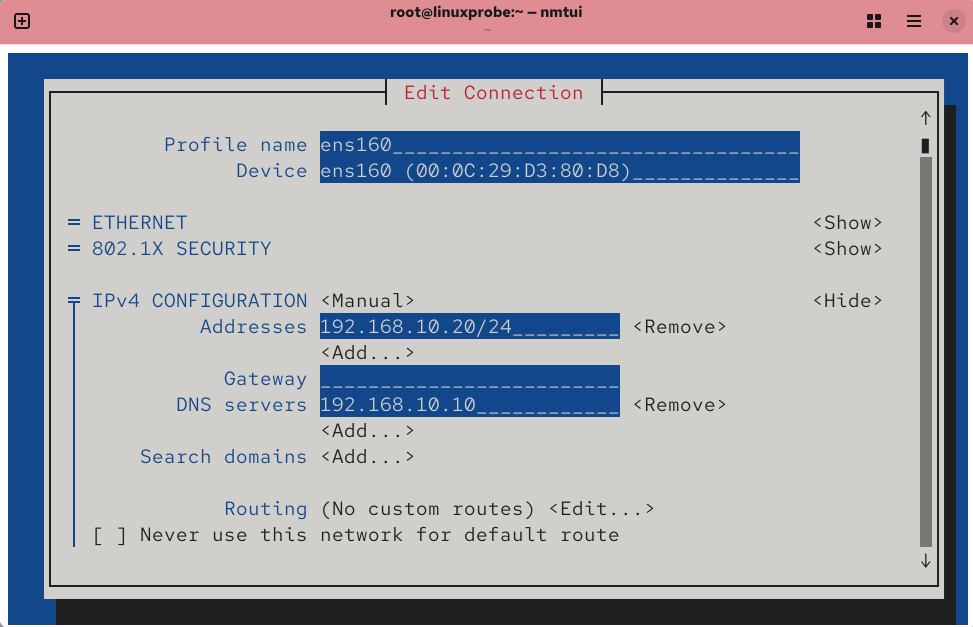The height and width of the screenshot is (627, 973).
Task: Click the scroll up arrow
Action: 925,118
